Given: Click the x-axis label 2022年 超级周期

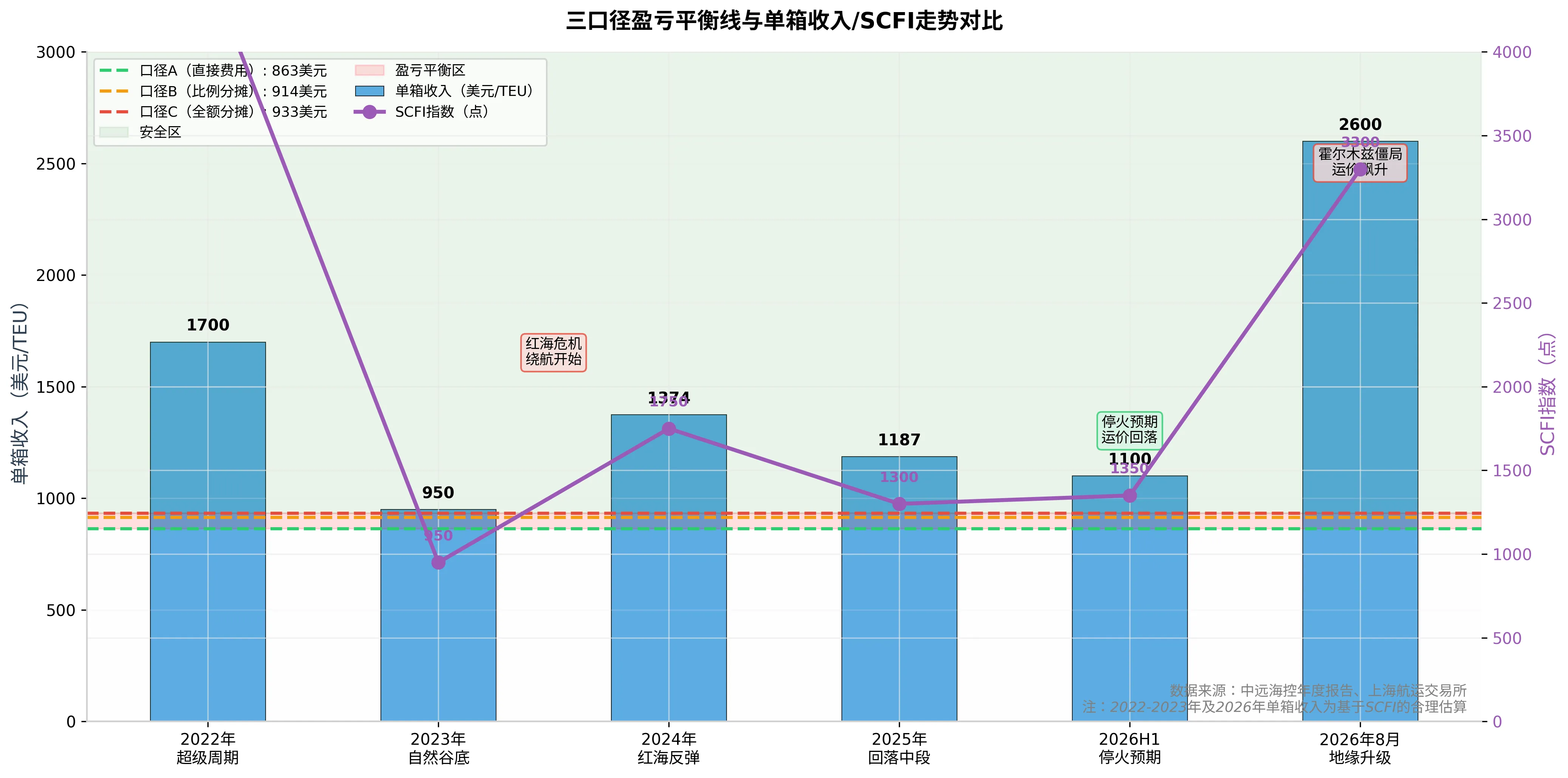Looking at the screenshot, I should pyautogui.click(x=207, y=749).
